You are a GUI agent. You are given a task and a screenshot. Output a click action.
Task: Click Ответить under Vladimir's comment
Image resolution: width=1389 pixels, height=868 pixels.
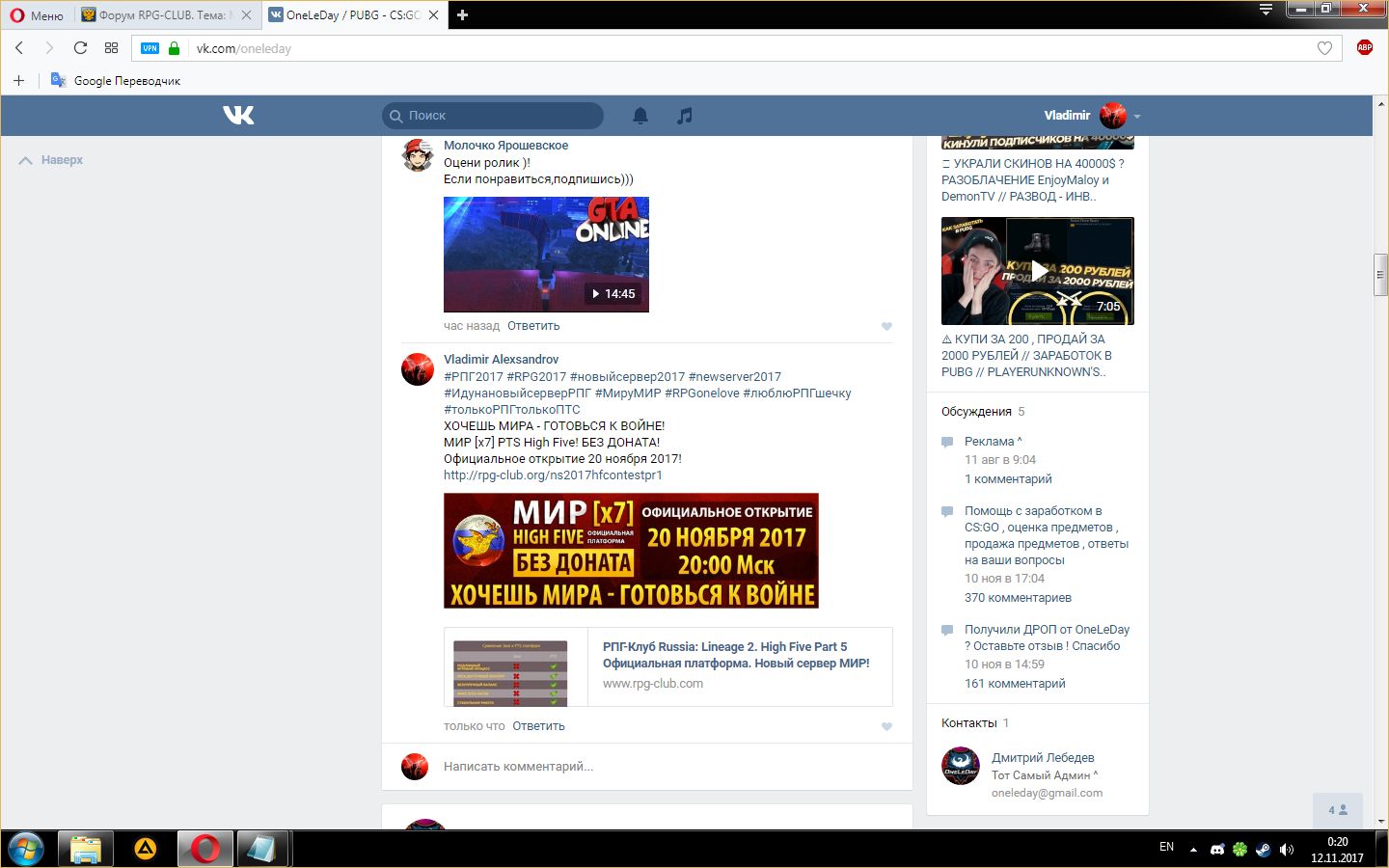pos(538,726)
